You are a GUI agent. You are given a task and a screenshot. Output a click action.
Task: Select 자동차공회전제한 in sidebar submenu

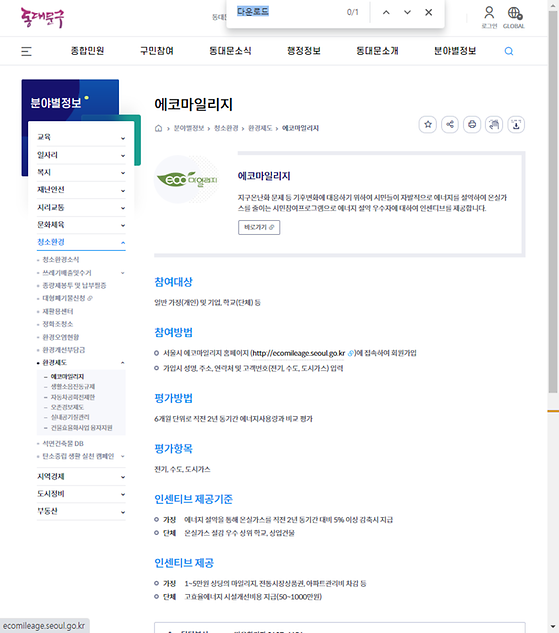click(73, 397)
